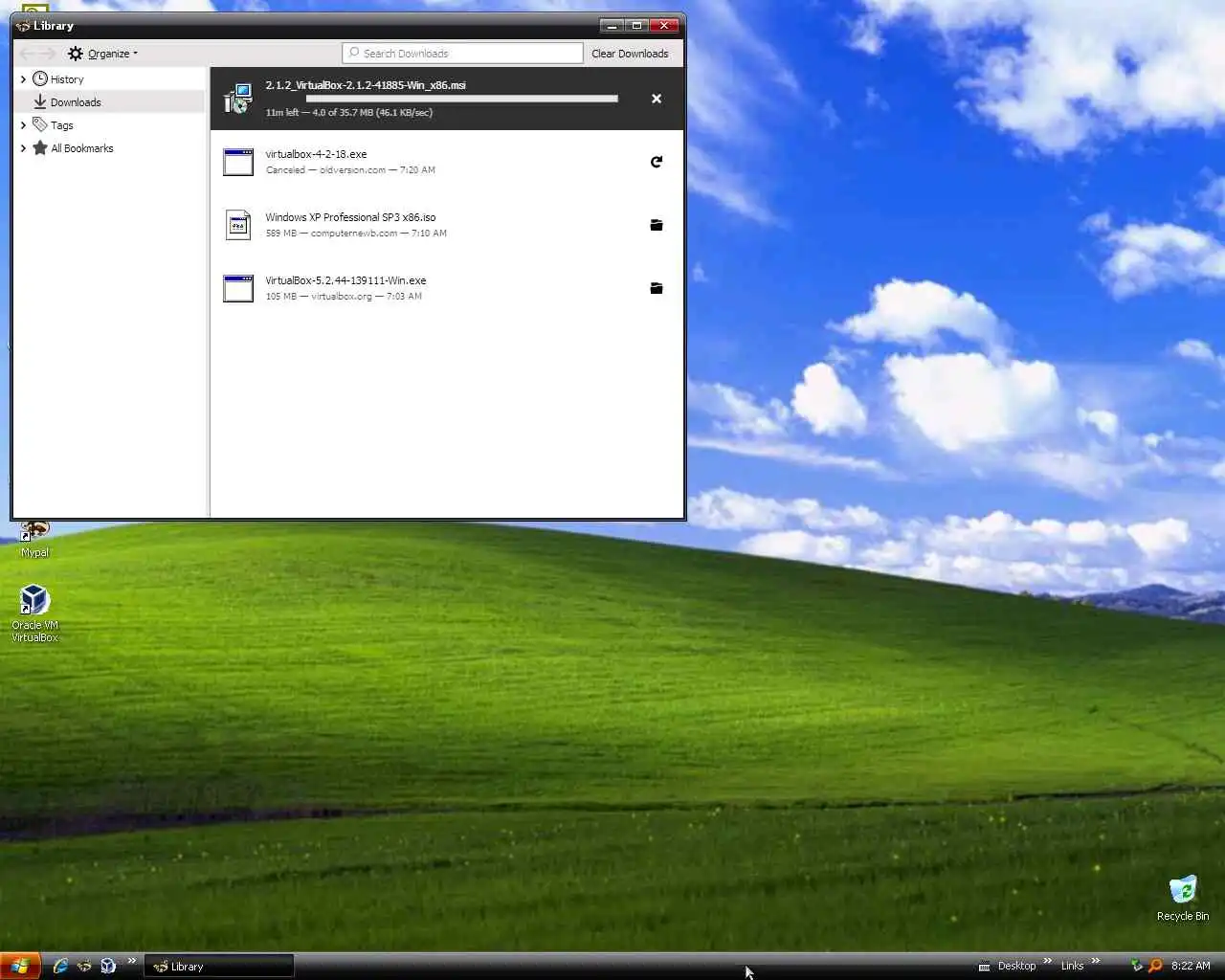1225x980 pixels.
Task: Click the Tags icon in sidebar
Action: (40, 124)
